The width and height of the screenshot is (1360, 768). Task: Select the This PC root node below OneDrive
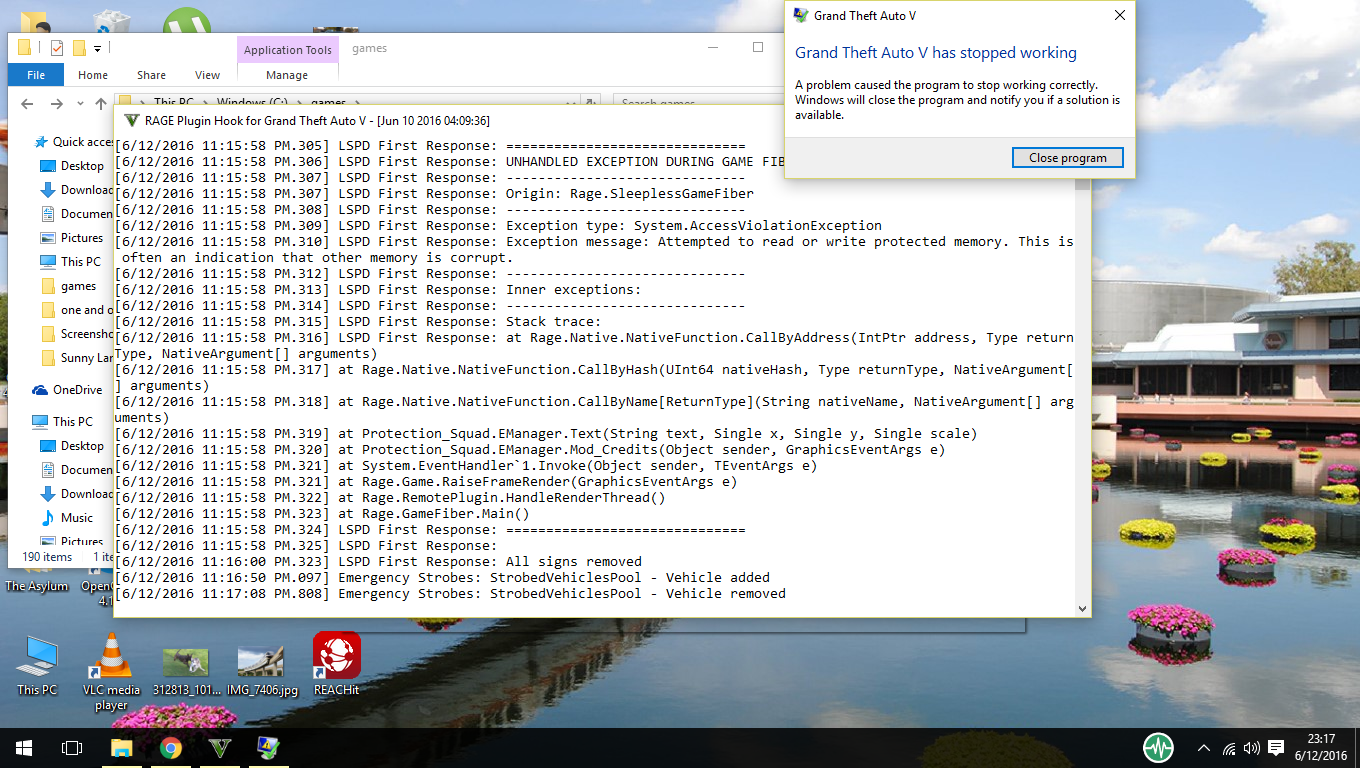tap(62, 422)
